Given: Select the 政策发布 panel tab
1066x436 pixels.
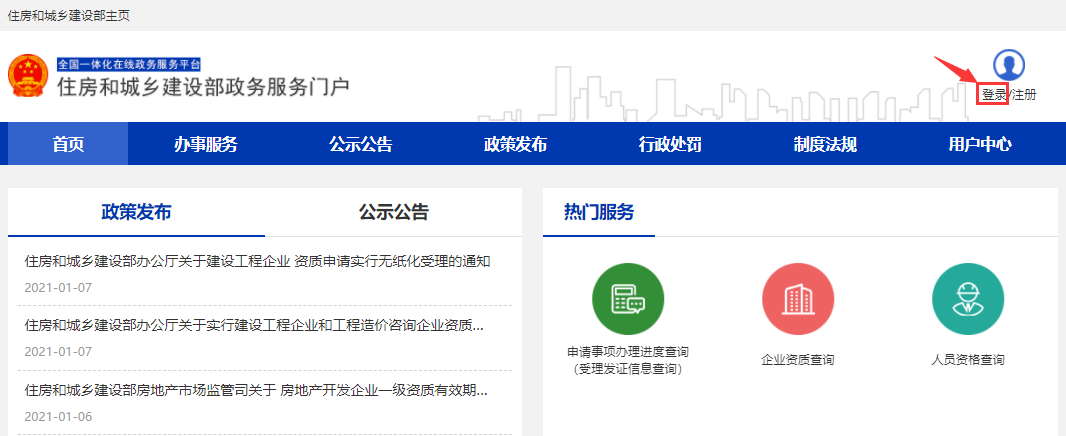Looking at the screenshot, I should [136, 212].
